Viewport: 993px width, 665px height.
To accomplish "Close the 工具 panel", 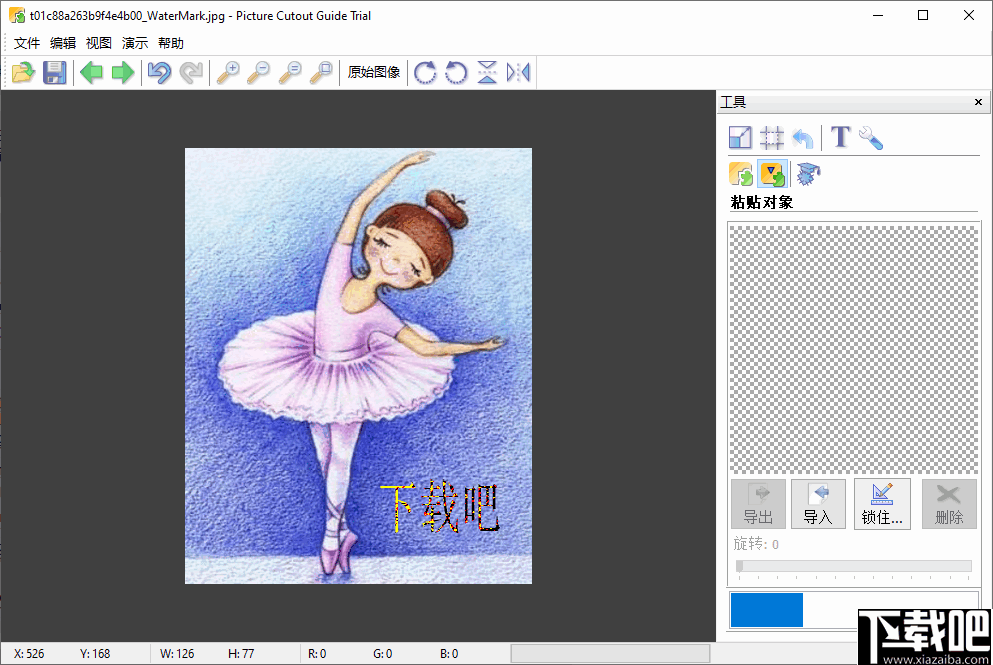I will (978, 102).
